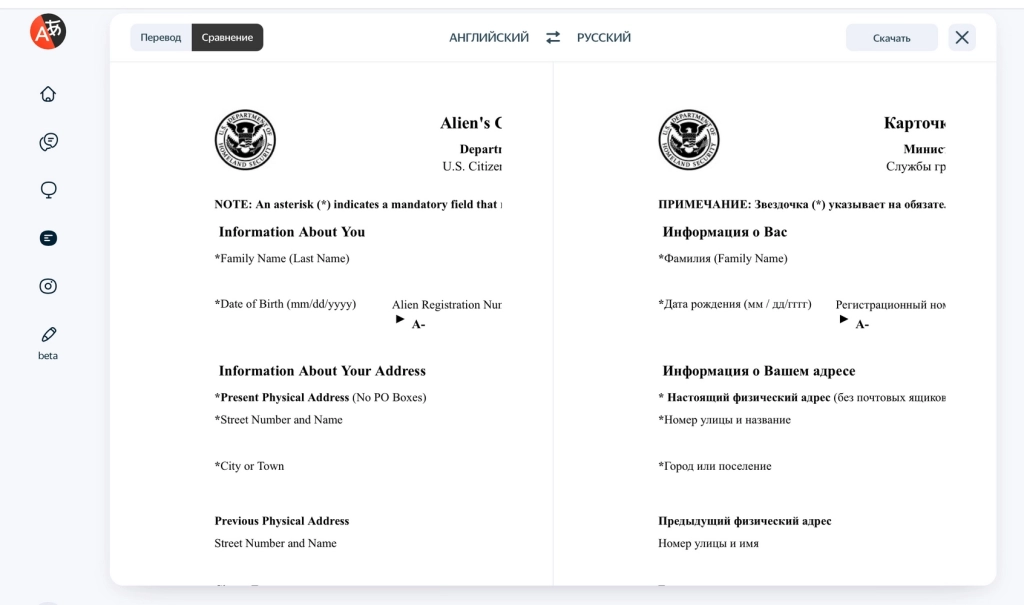Click the Homeland Security seal in translated document
The image size is (1024, 605).
(688, 140)
